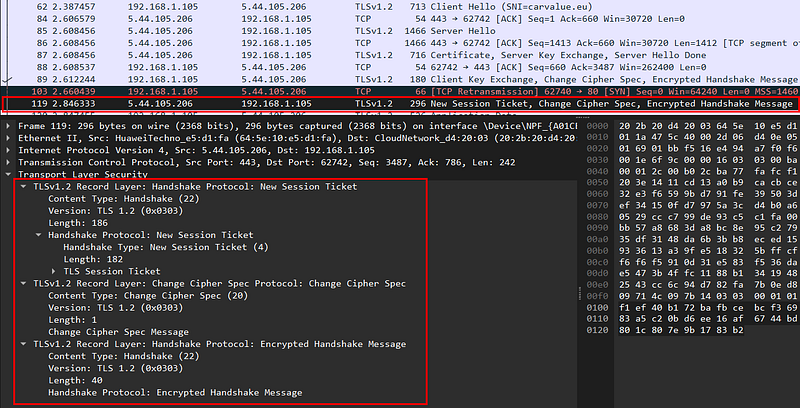Click 'Length: 182' field
800x408 pixels.
(93, 260)
